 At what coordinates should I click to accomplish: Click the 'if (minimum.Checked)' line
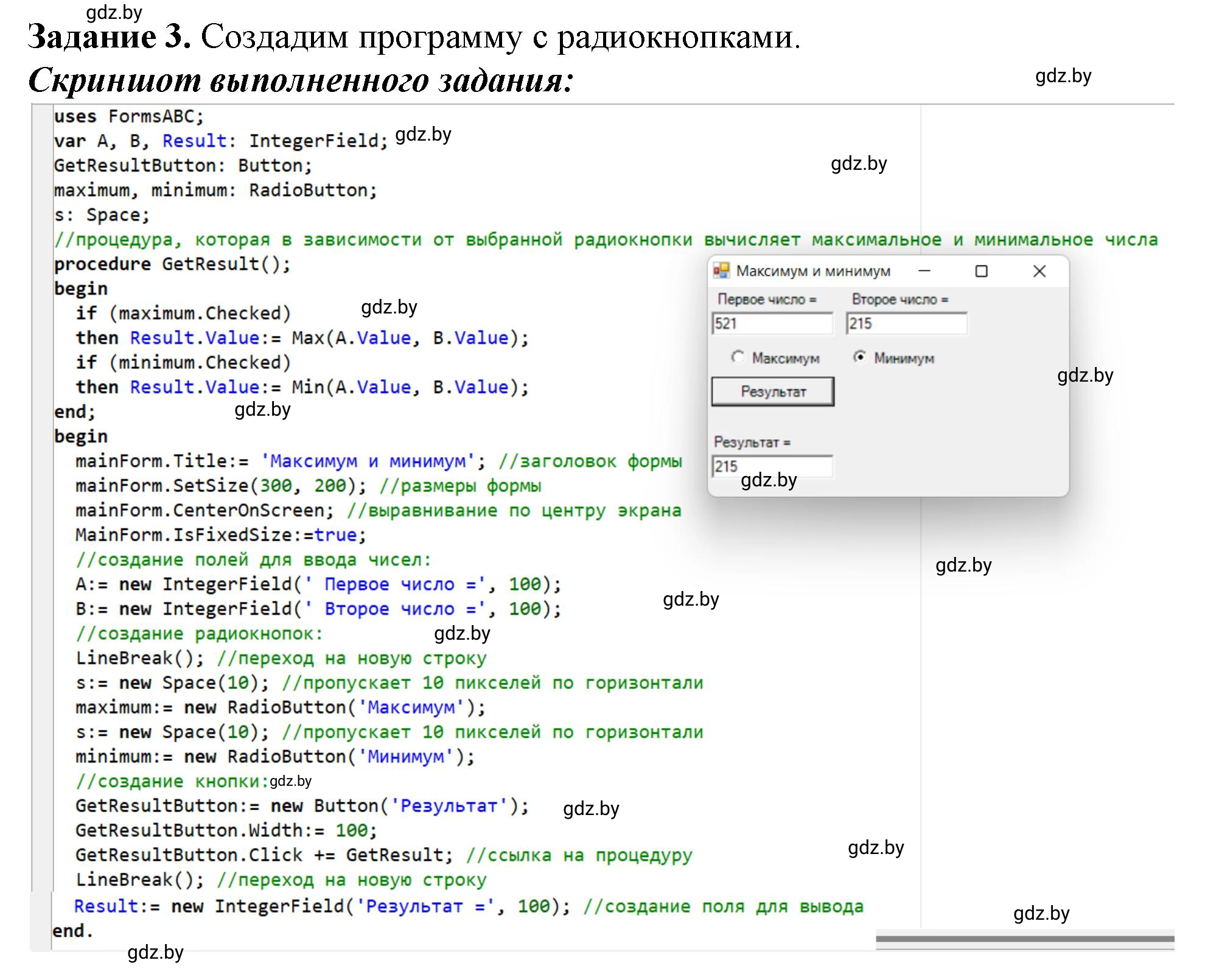tap(183, 363)
